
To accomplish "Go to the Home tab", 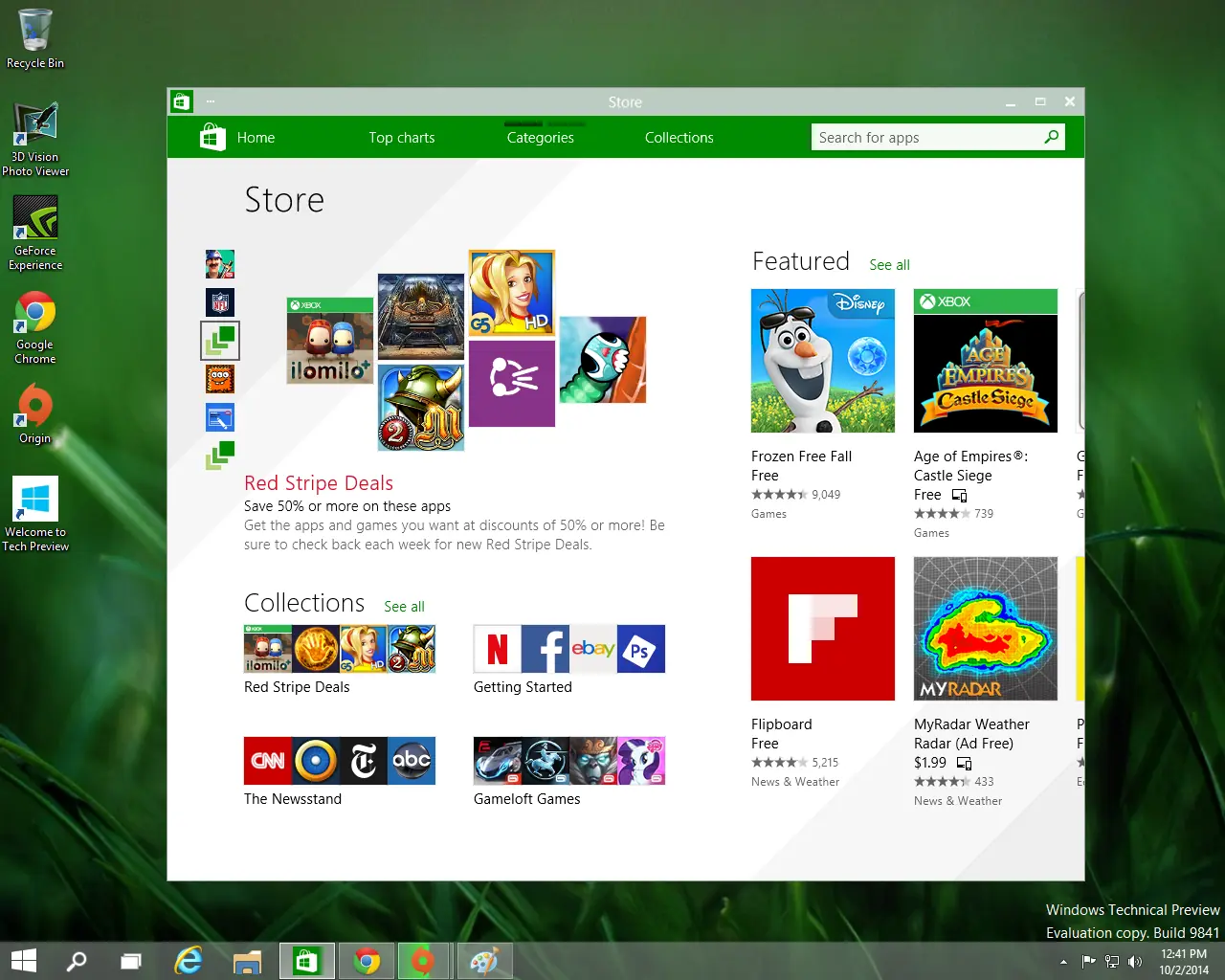I will tap(256, 138).
